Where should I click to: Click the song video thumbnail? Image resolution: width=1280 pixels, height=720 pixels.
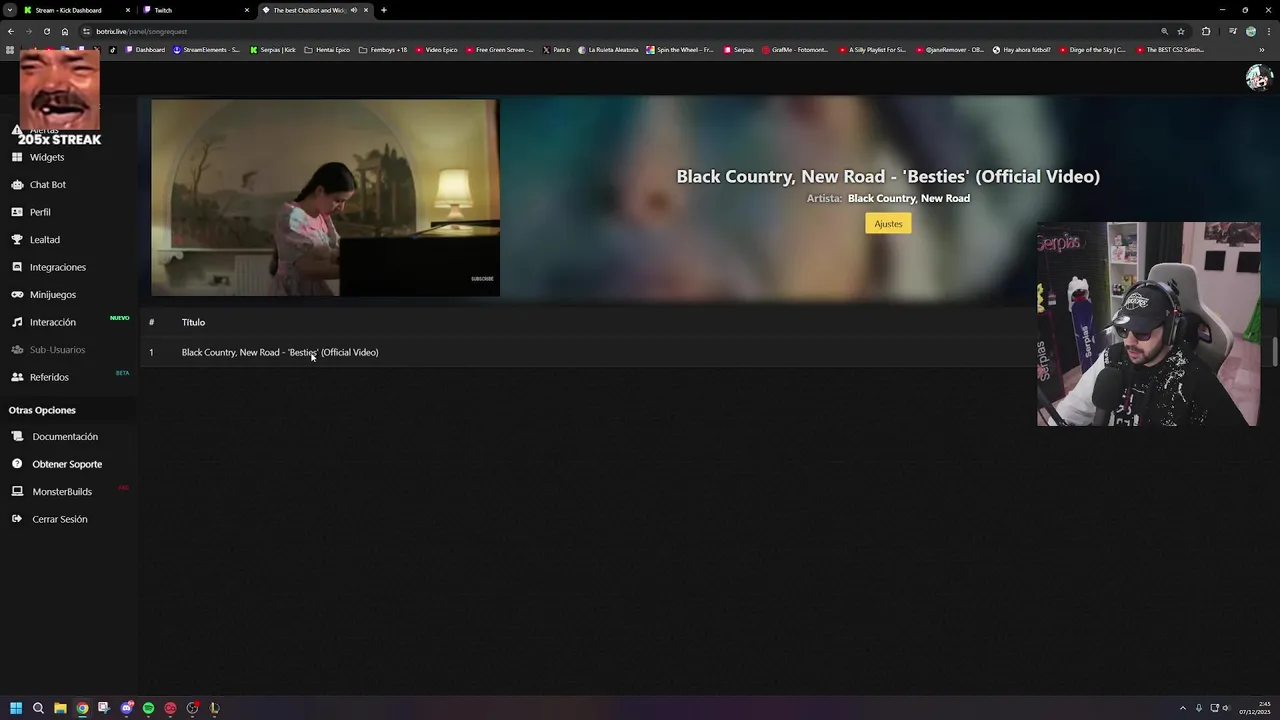[x=325, y=197]
